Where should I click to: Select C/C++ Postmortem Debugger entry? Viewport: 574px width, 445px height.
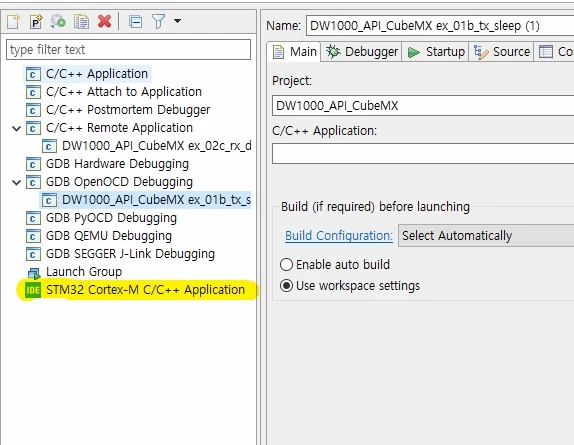[x=128, y=110]
